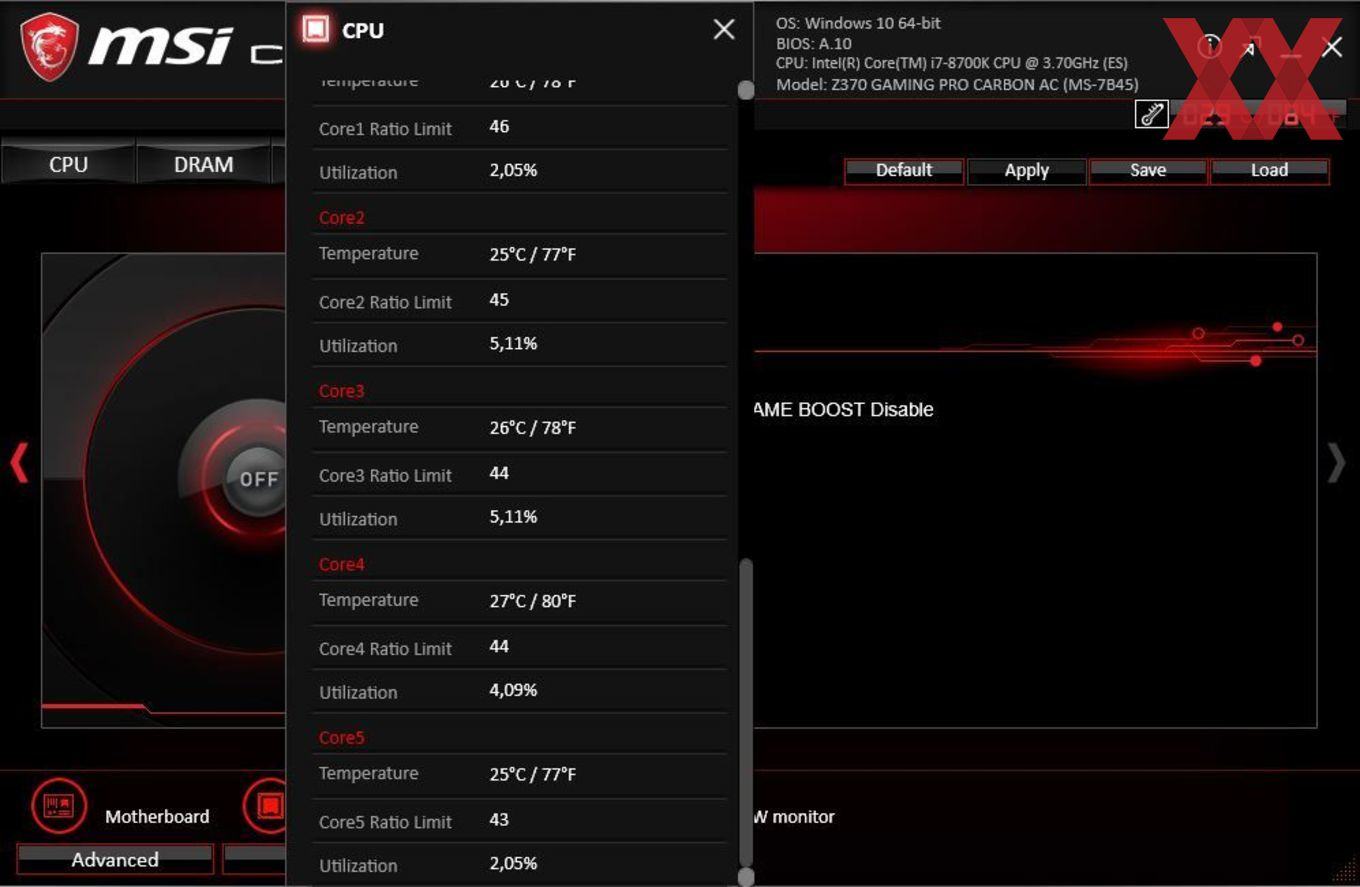Click Core2 Ratio Limit value 45
The image size is (1360, 887).
499,300
